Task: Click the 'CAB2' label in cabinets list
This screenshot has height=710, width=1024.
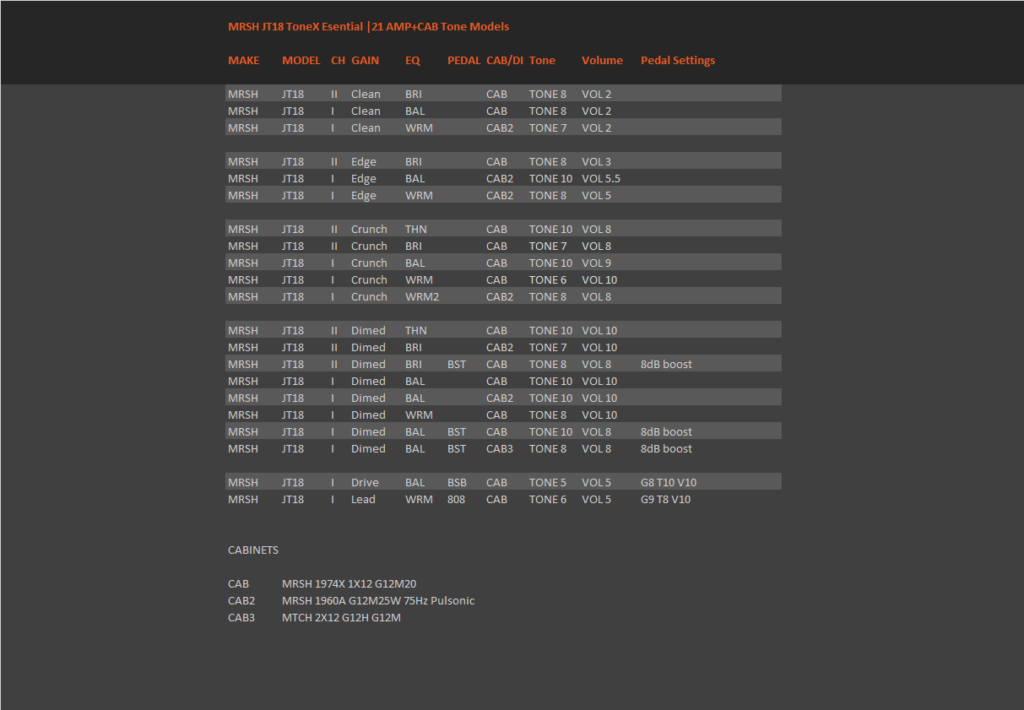Action: 242,601
